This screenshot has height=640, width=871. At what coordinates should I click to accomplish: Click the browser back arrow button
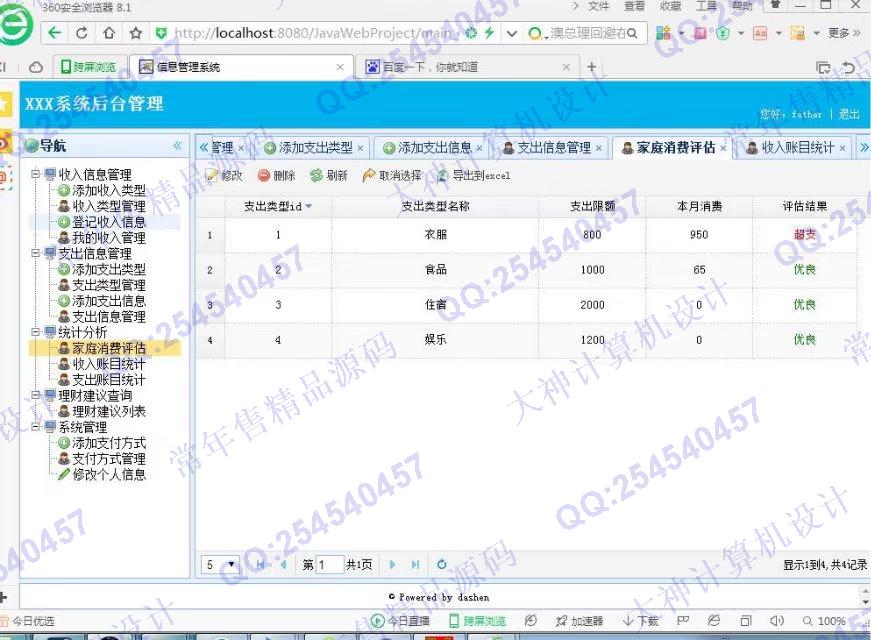pos(55,33)
